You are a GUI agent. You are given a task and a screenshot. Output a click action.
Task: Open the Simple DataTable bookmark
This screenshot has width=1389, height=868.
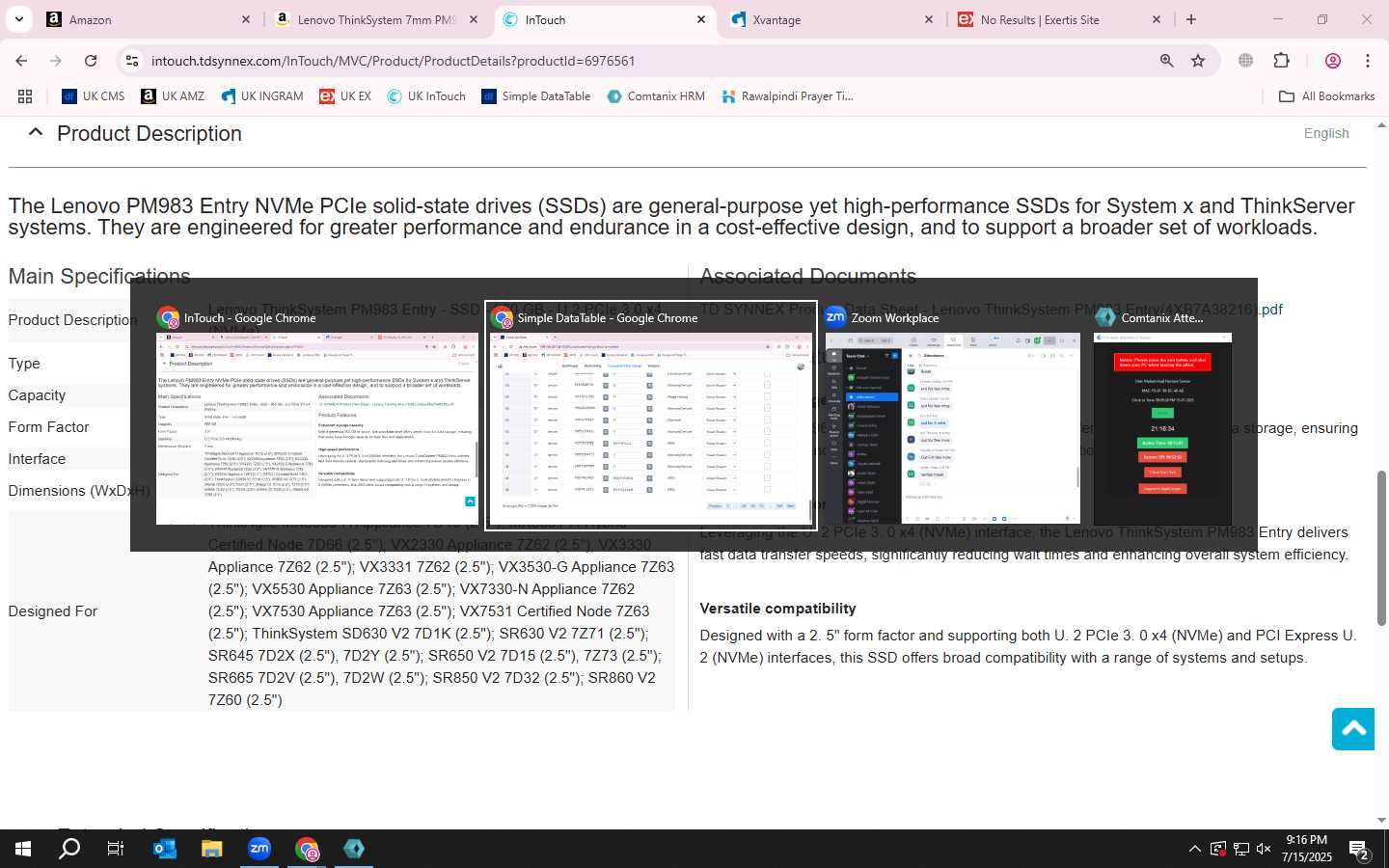[535, 96]
